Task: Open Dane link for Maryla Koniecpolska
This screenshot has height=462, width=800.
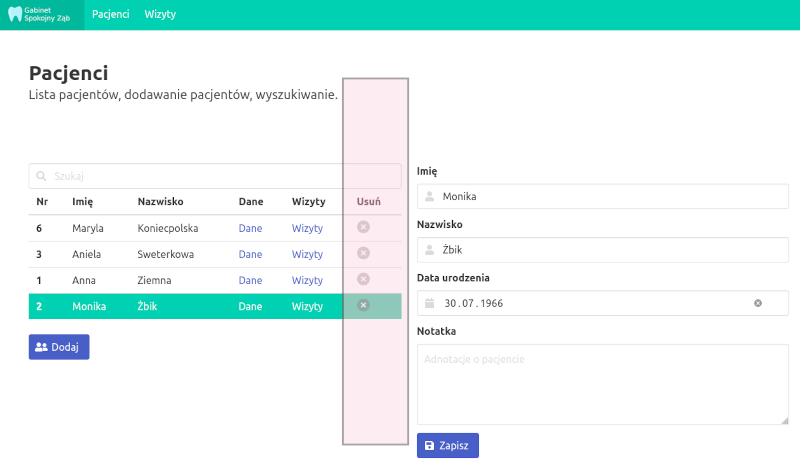Action: [x=250, y=228]
